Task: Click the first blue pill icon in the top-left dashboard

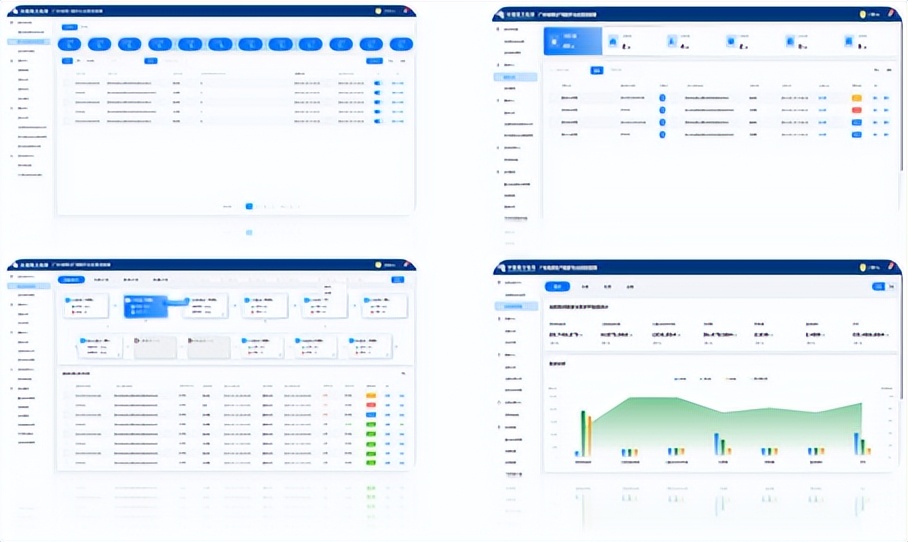Action: pyautogui.click(x=70, y=44)
